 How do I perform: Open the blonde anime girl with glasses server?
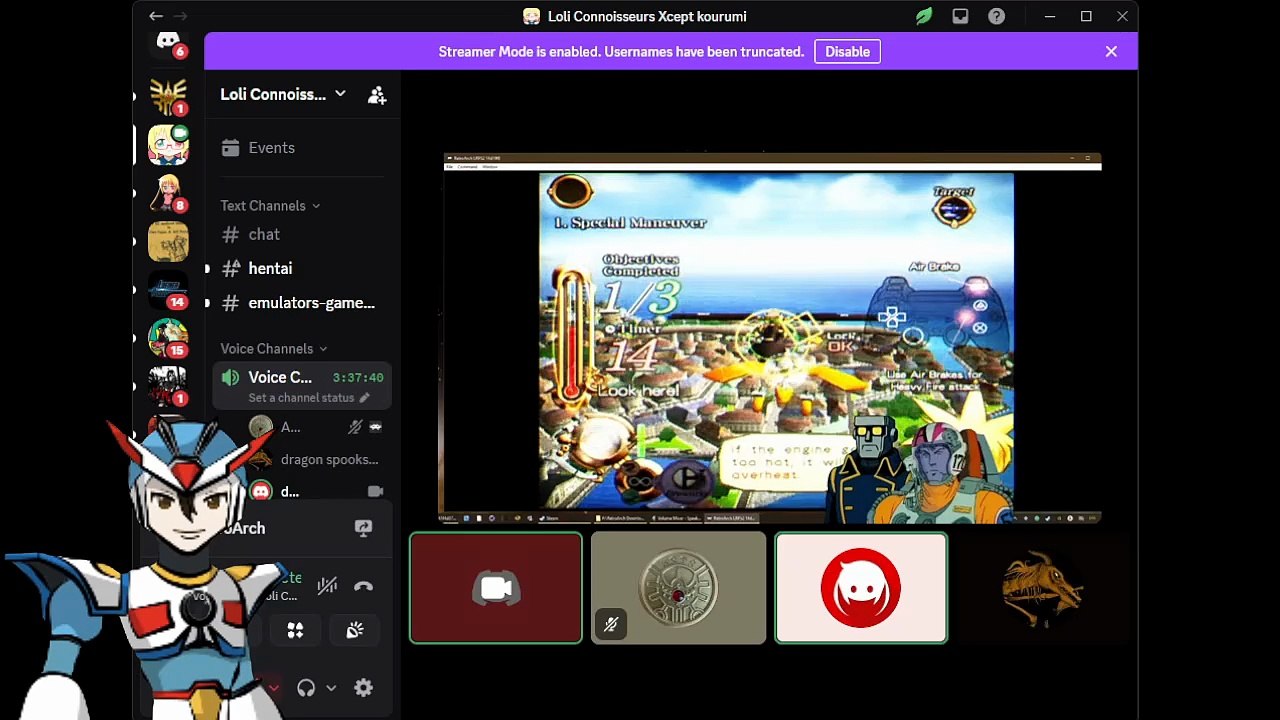coord(168,145)
